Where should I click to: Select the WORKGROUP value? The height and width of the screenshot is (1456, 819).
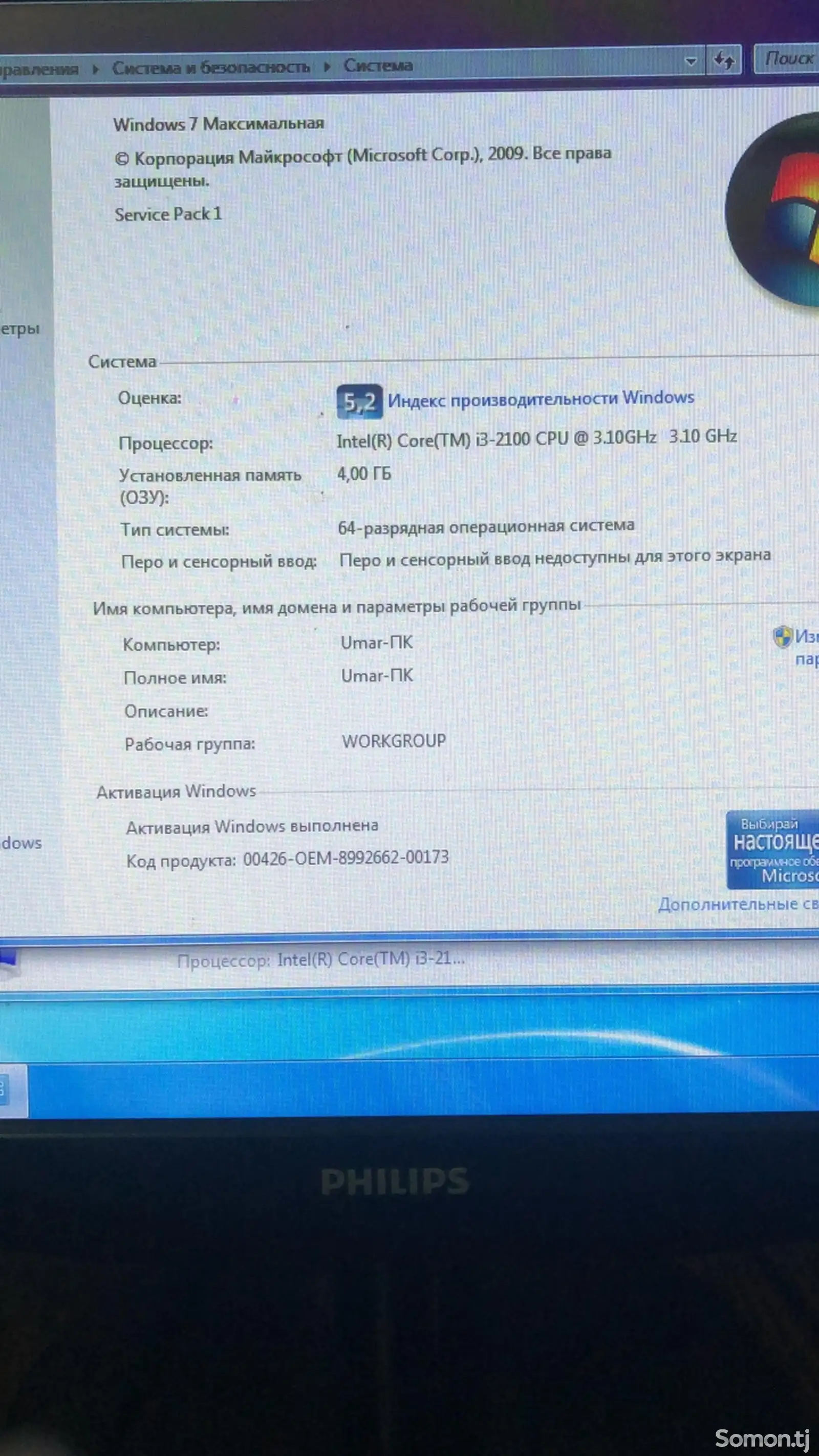click(394, 741)
